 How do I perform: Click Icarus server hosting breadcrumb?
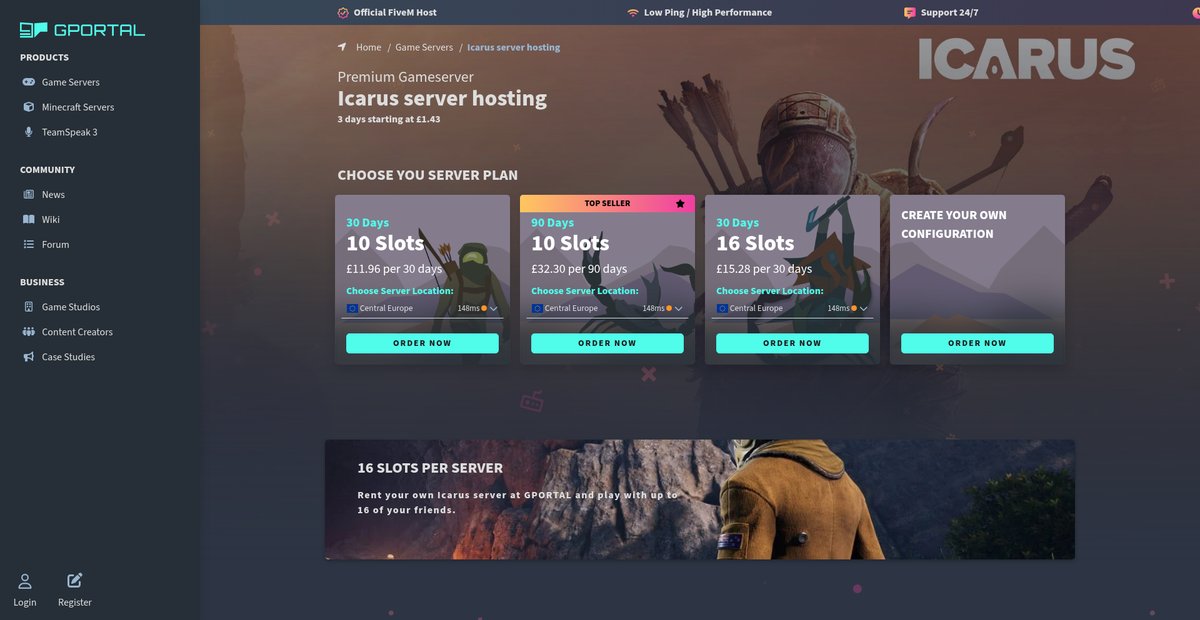(x=514, y=47)
